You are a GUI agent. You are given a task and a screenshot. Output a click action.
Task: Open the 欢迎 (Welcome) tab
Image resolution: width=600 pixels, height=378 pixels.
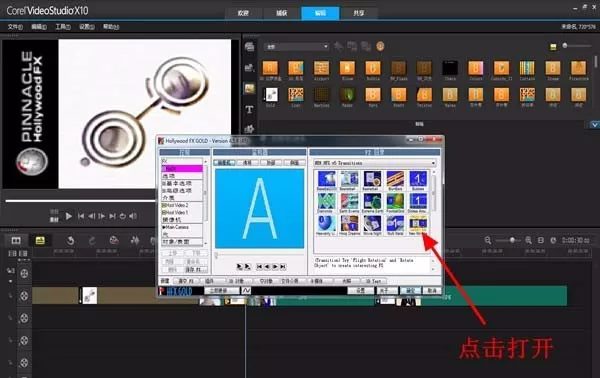pos(243,13)
